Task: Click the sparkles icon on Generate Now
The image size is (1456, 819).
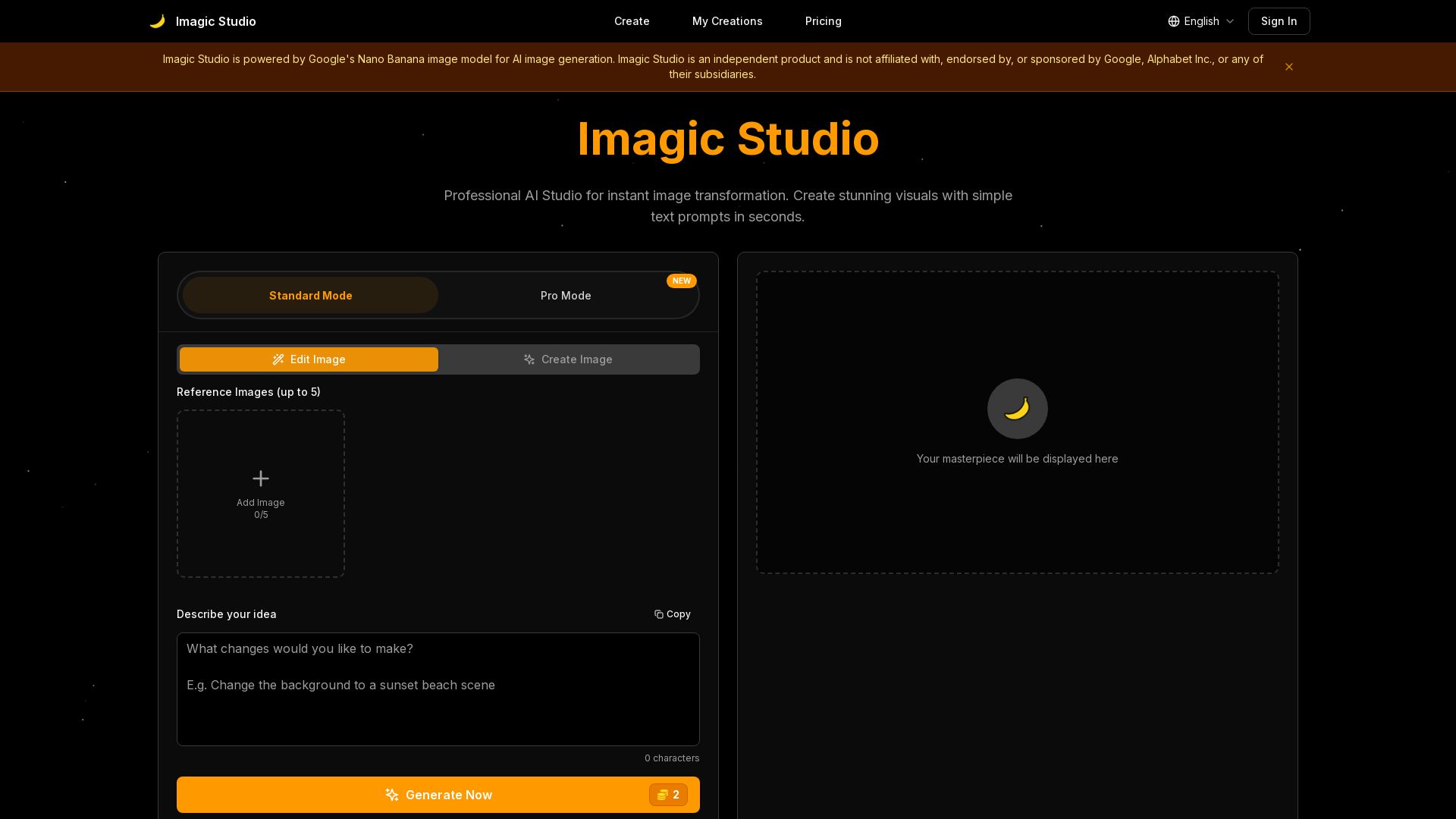Action: pyautogui.click(x=392, y=795)
